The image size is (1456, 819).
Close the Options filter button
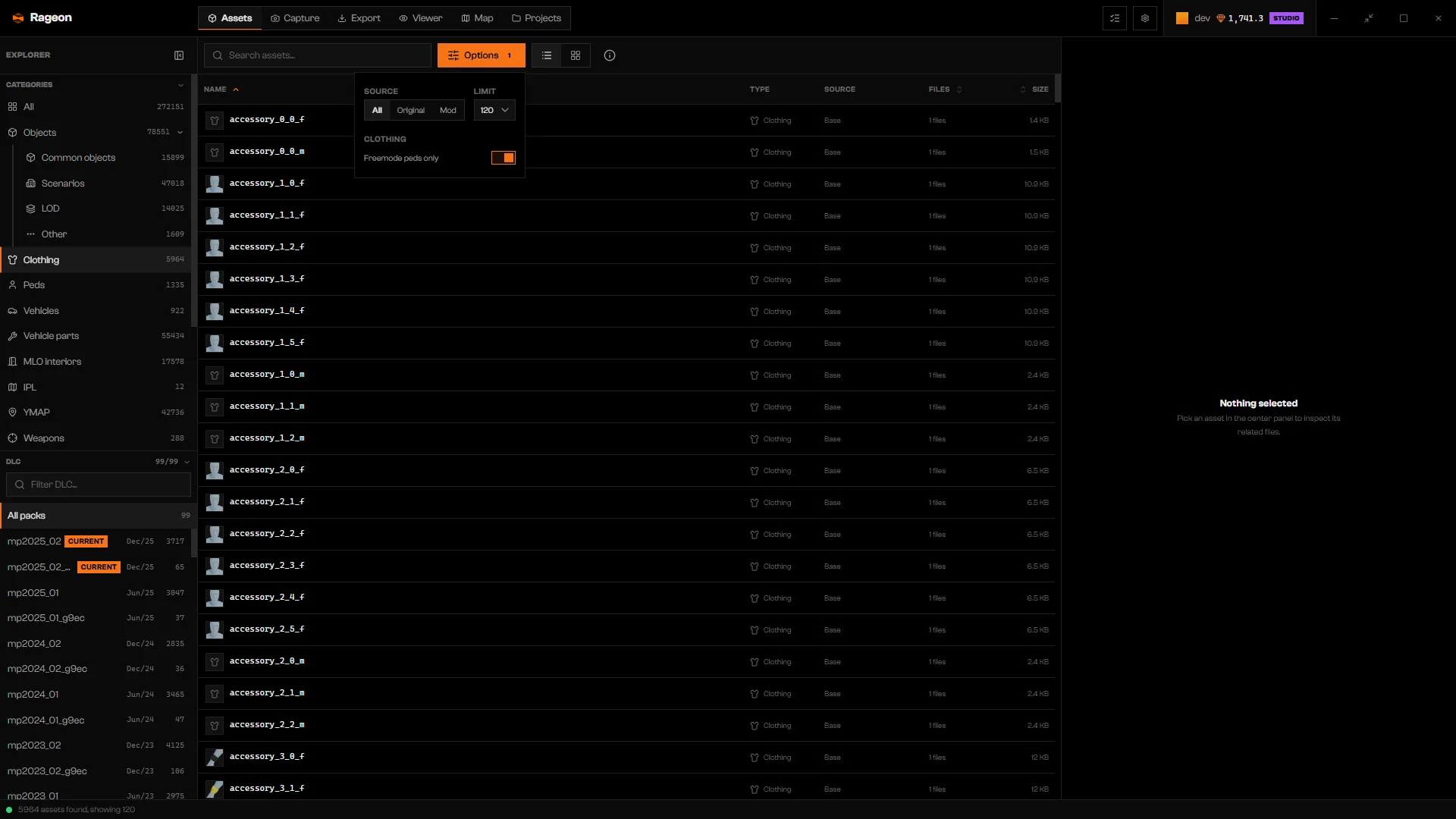coord(481,55)
